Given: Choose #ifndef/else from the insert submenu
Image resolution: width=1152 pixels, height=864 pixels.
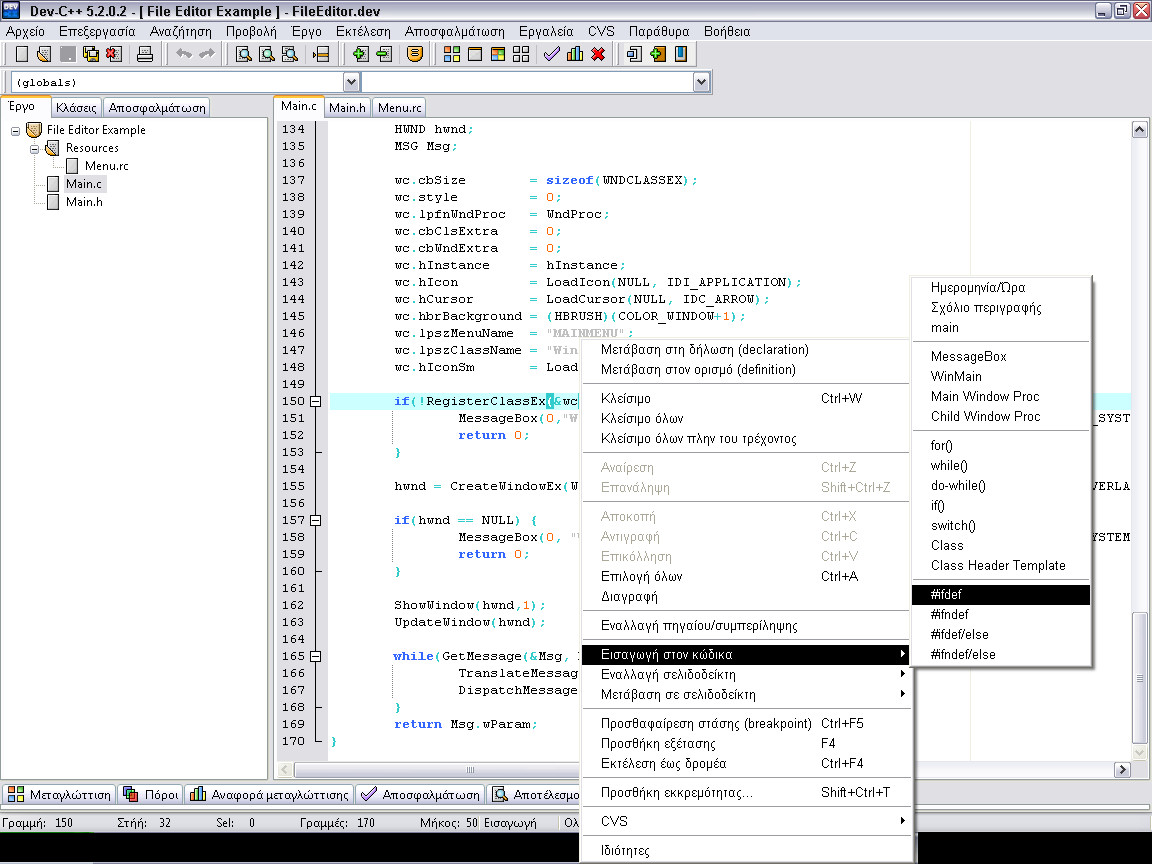Looking at the screenshot, I should click(1001, 654).
